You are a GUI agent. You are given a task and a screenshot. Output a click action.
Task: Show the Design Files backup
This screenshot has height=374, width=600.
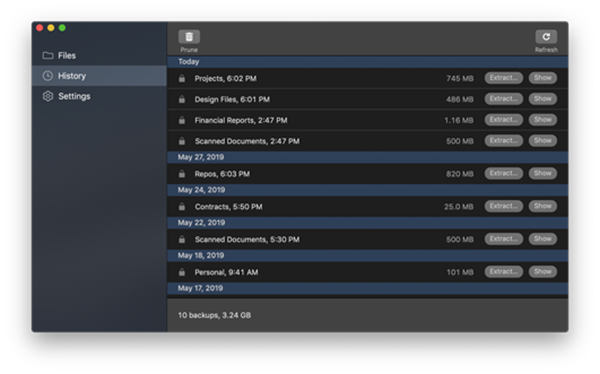point(543,99)
